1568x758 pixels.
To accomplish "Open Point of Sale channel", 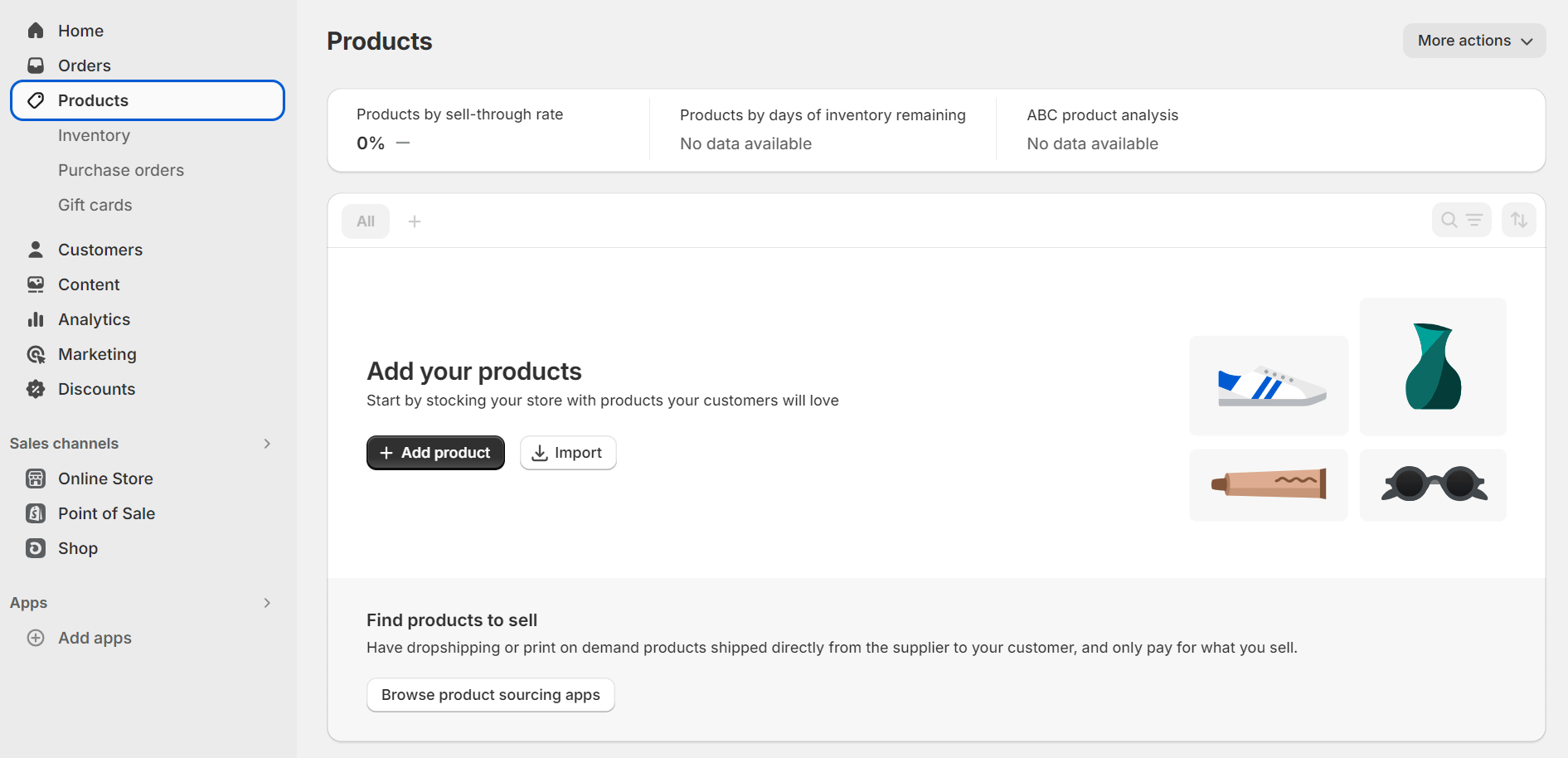I will (x=148, y=513).
